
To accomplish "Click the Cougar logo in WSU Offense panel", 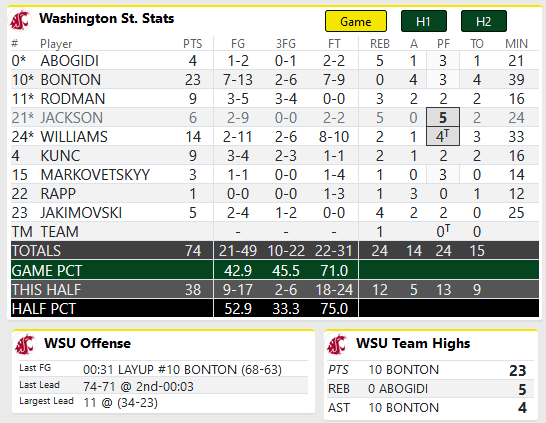I will click(25, 344).
